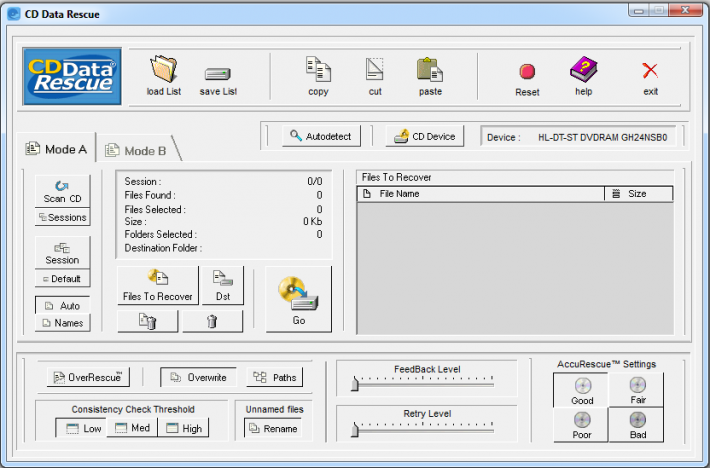Screen dimensions: 710x468
Task: Click the Dst destination button
Action: [223, 285]
